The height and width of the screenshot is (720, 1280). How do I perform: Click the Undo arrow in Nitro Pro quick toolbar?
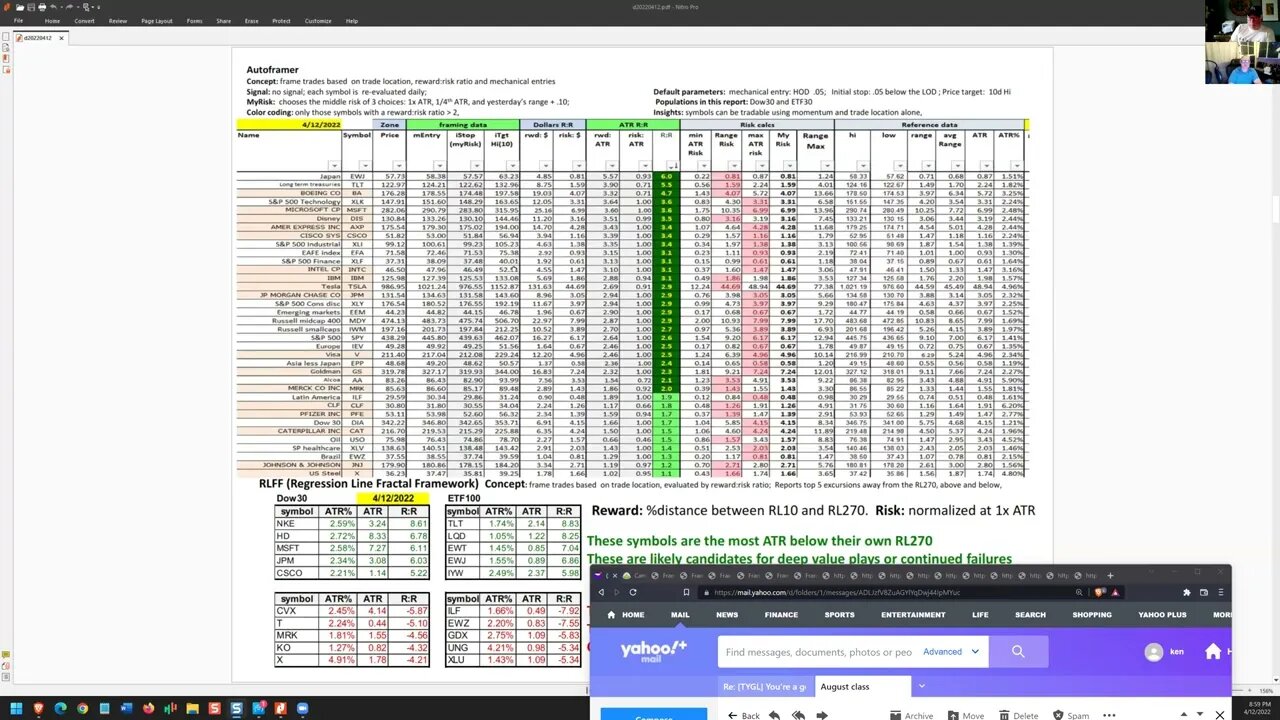tap(53, 7)
